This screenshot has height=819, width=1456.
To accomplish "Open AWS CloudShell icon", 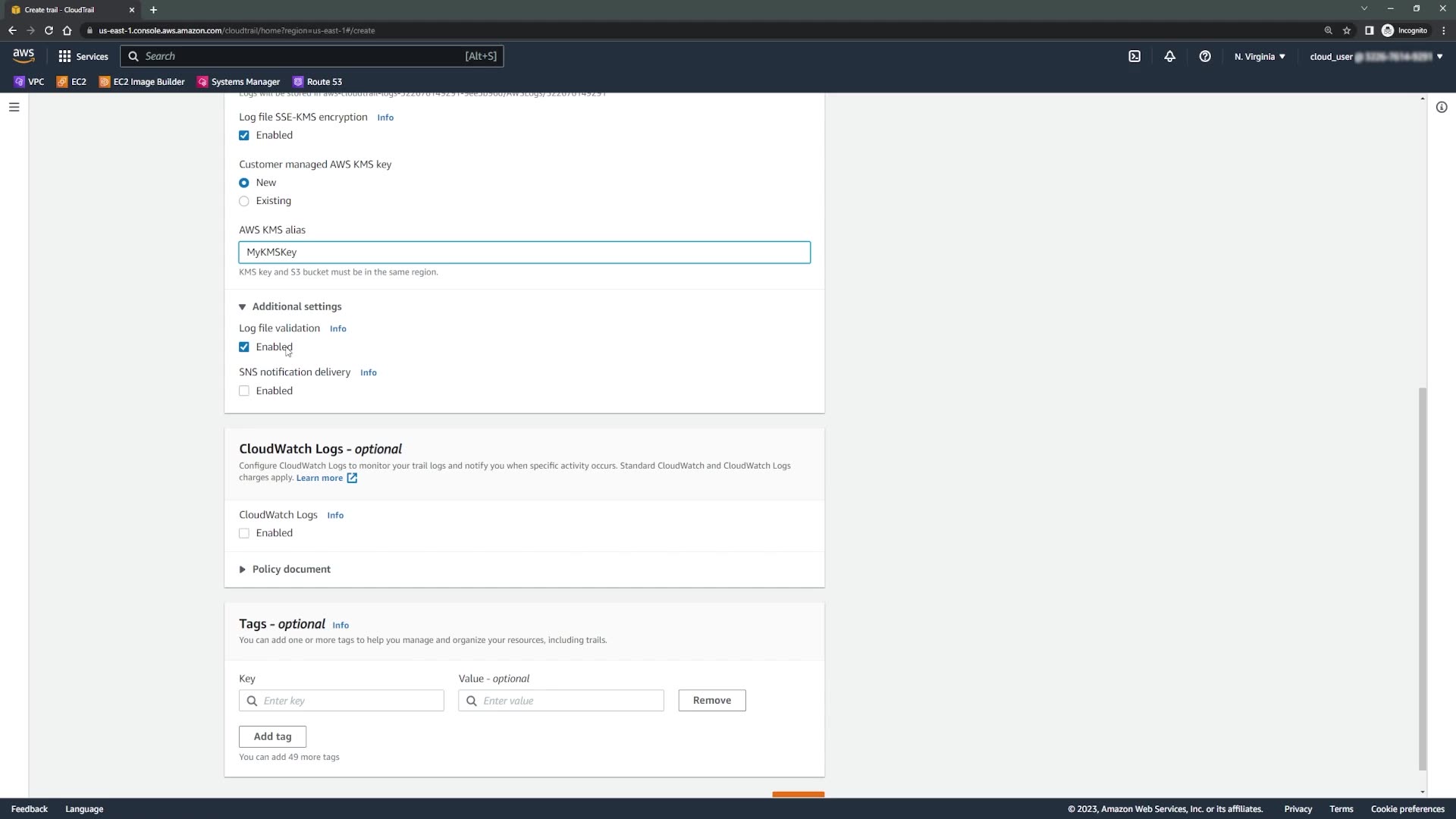I will [1134, 56].
